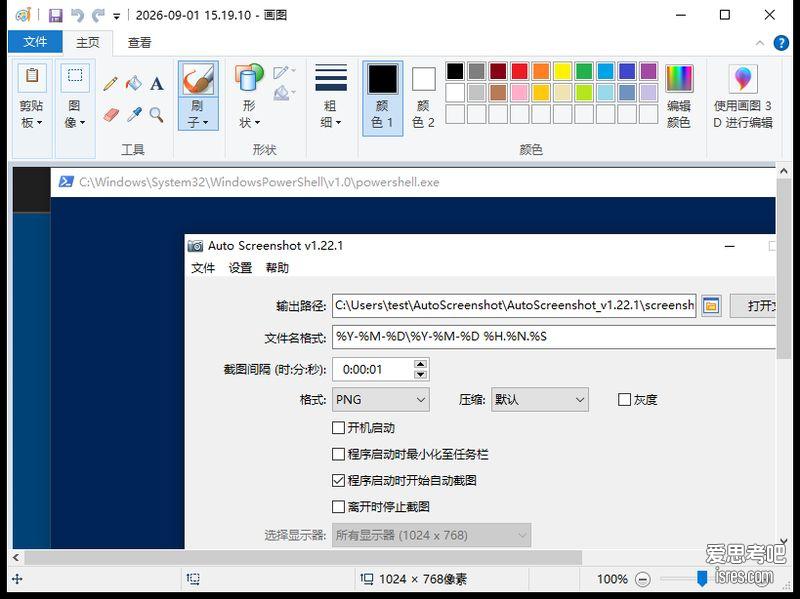Viewport: 800px width, 599px height.
Task: Click the Undo arrow in title bar
Action: click(77, 15)
